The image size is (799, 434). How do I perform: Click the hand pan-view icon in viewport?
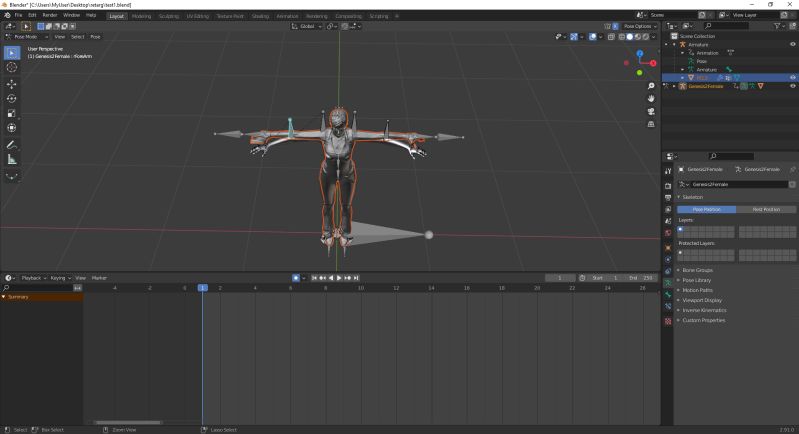pyautogui.click(x=651, y=98)
